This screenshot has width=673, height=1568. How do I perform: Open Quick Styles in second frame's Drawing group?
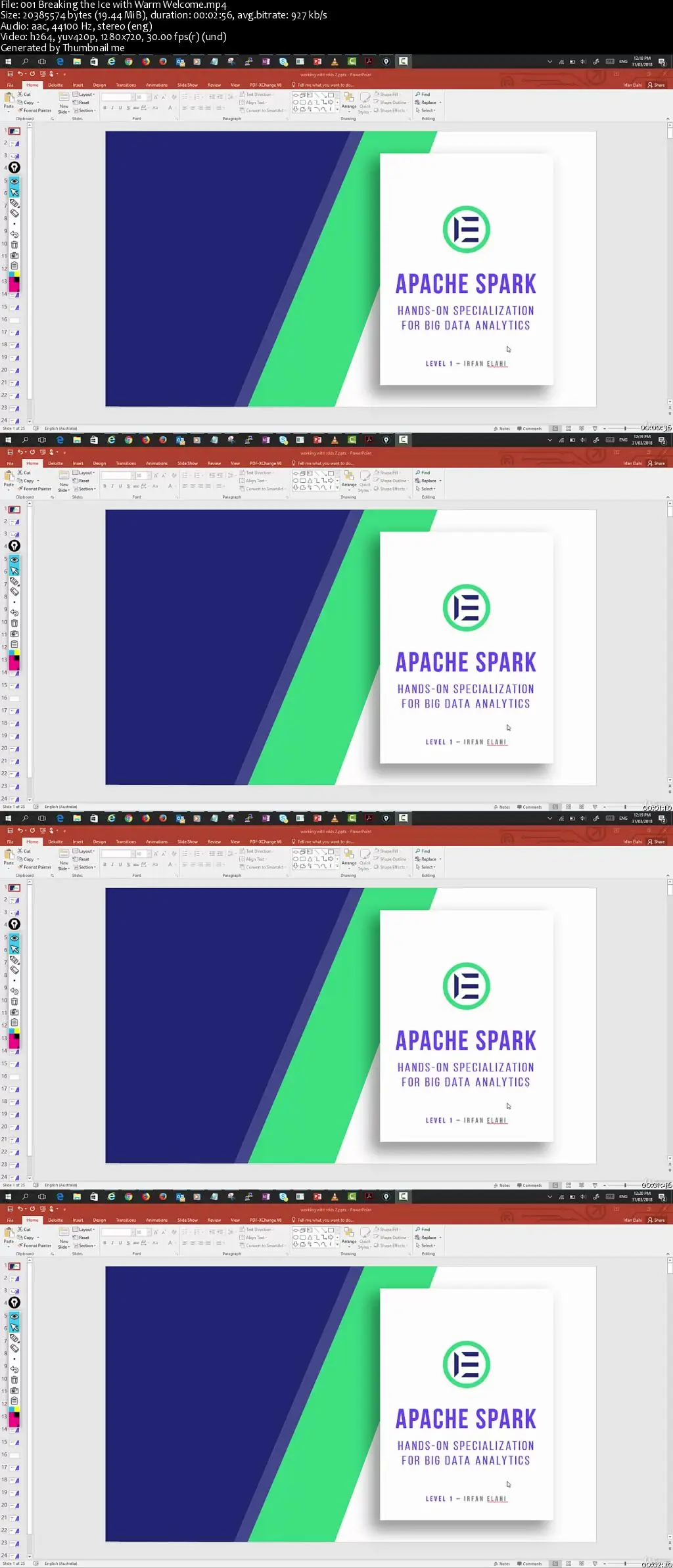[365, 482]
